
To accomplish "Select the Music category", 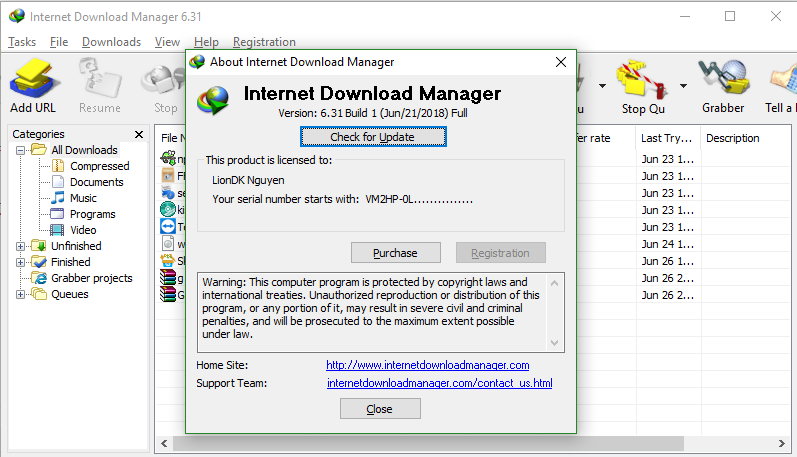I will (83, 198).
